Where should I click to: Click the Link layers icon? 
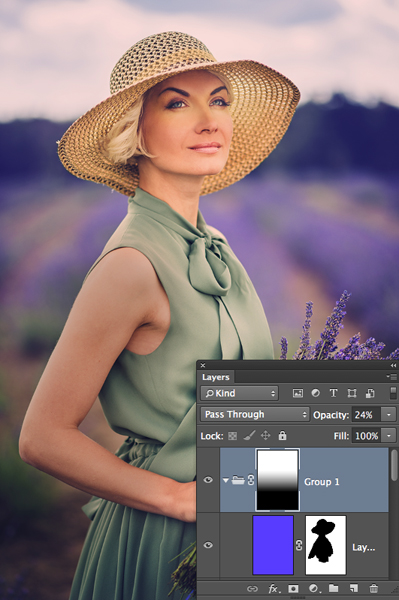pyautogui.click(x=252, y=589)
